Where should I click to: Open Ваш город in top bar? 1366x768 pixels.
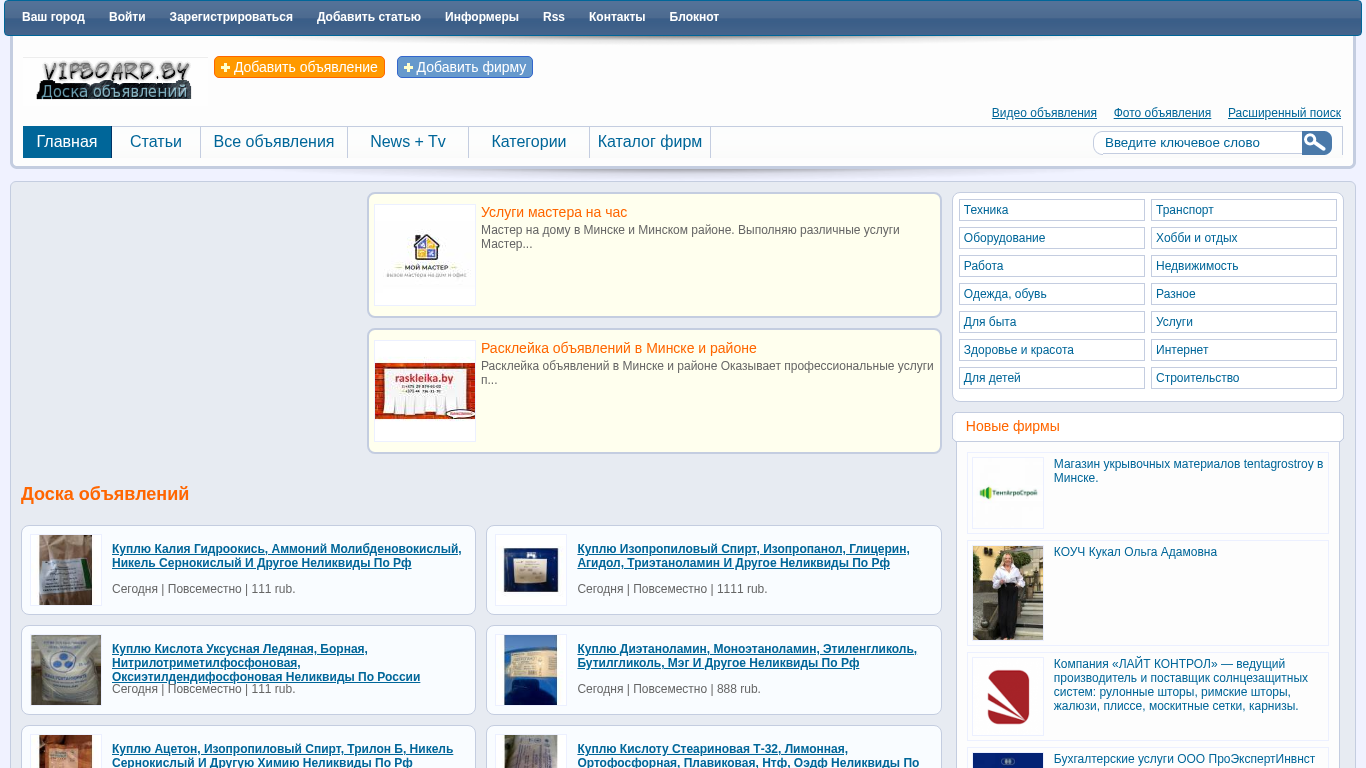pos(53,17)
